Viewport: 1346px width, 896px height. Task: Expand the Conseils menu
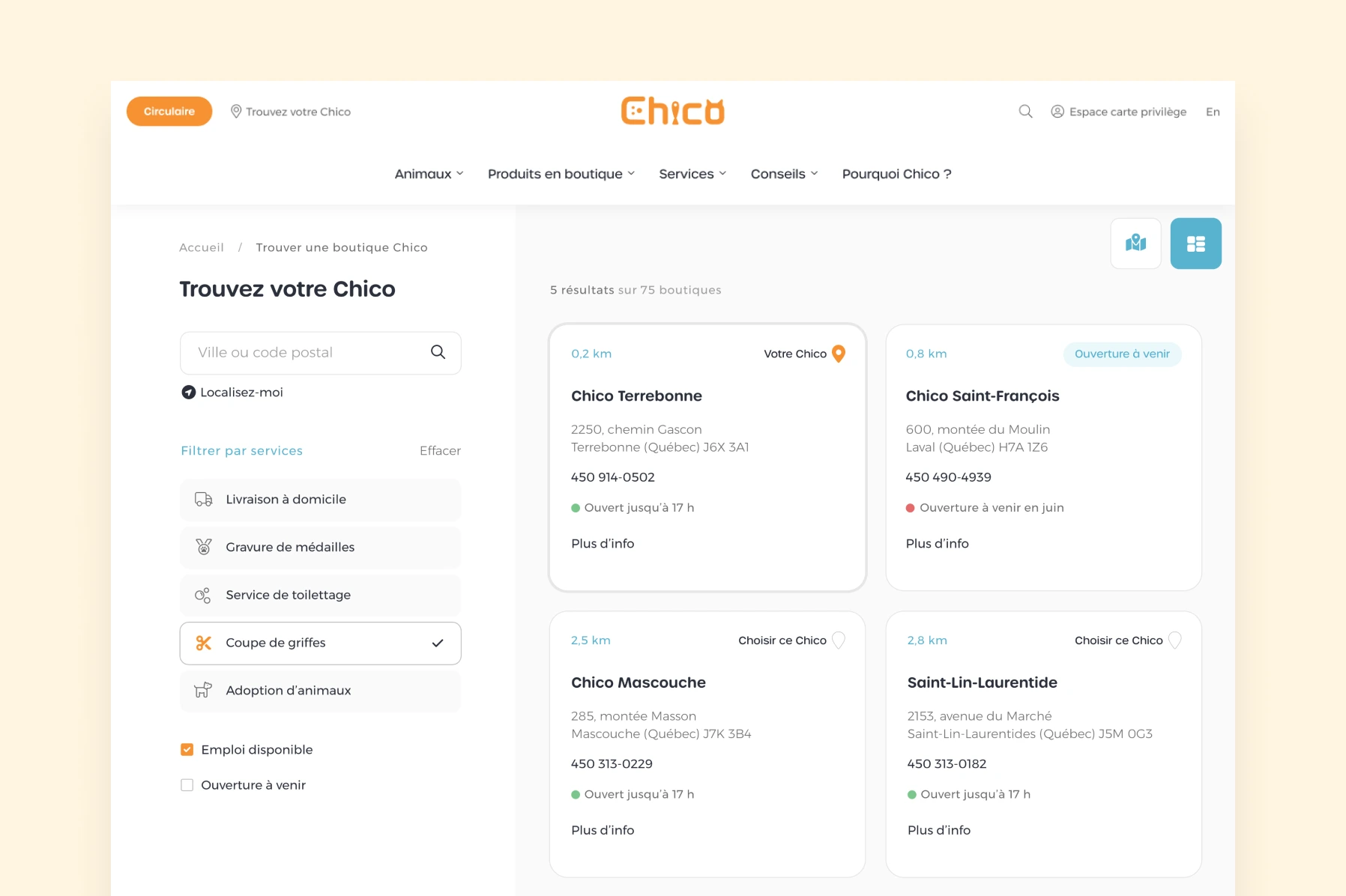coord(784,174)
